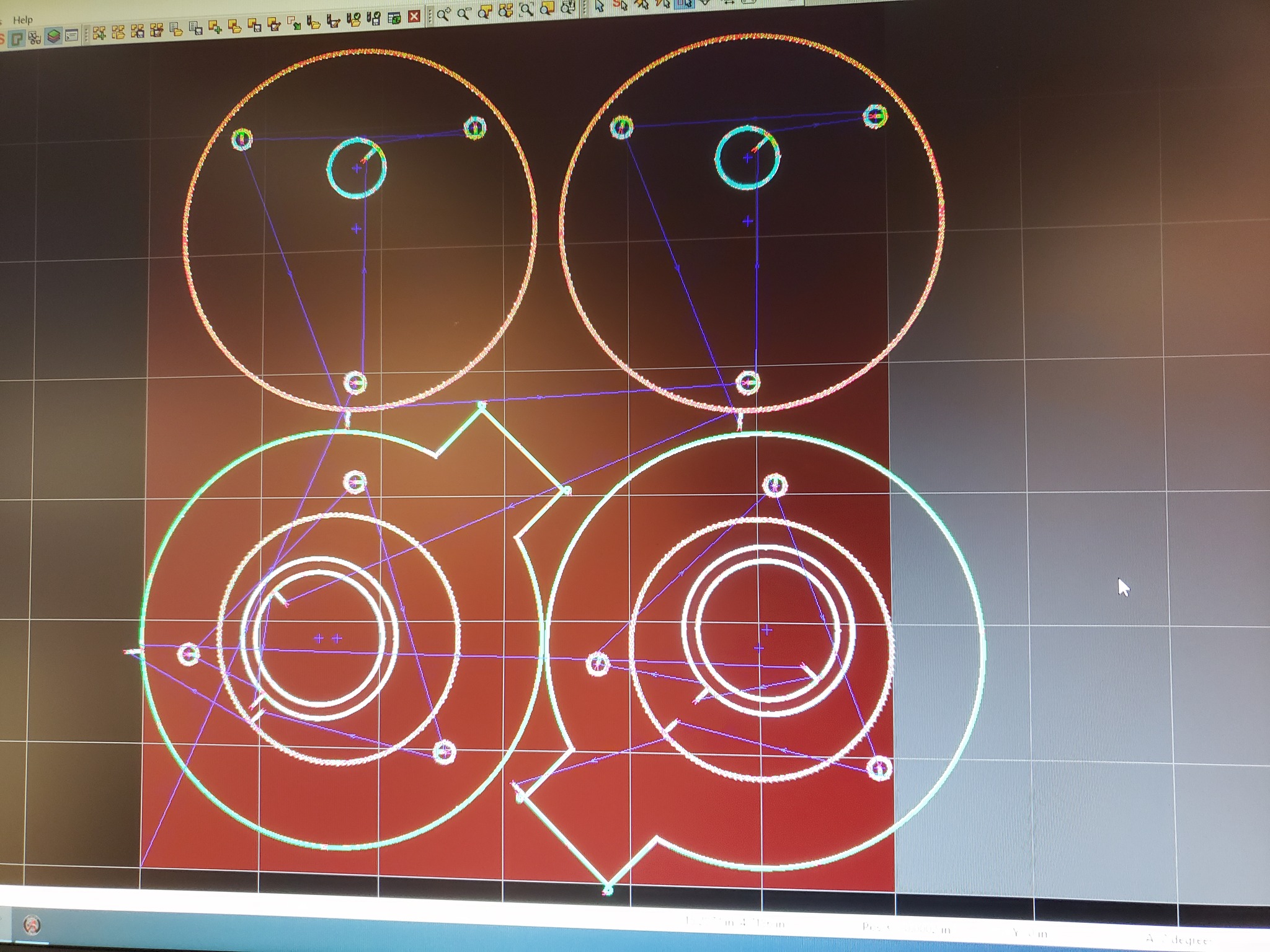Screen dimensions: 1270x952
Task: Click the open part folder icon
Action: click(234, 26)
